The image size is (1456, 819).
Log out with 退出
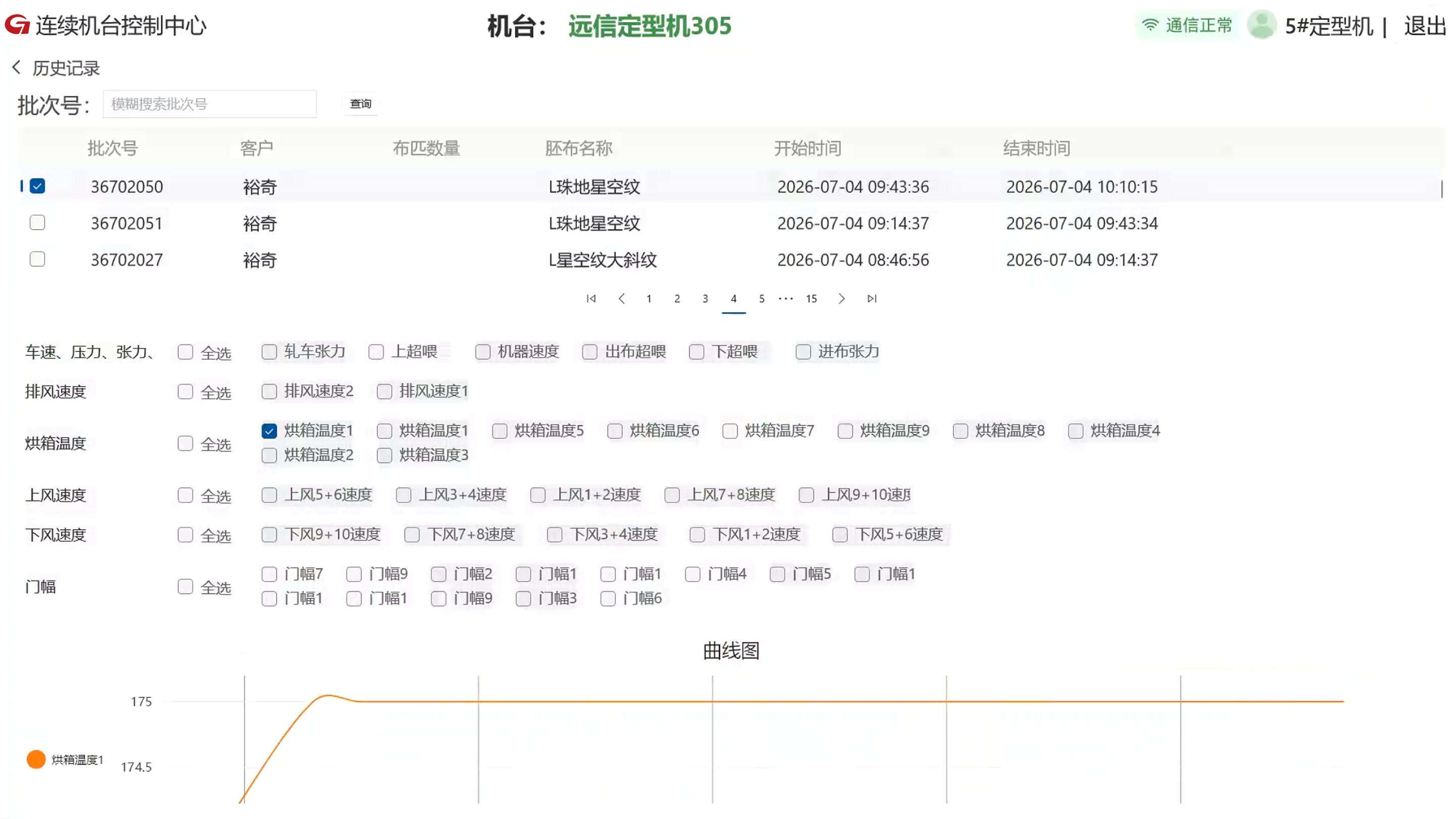click(1424, 25)
